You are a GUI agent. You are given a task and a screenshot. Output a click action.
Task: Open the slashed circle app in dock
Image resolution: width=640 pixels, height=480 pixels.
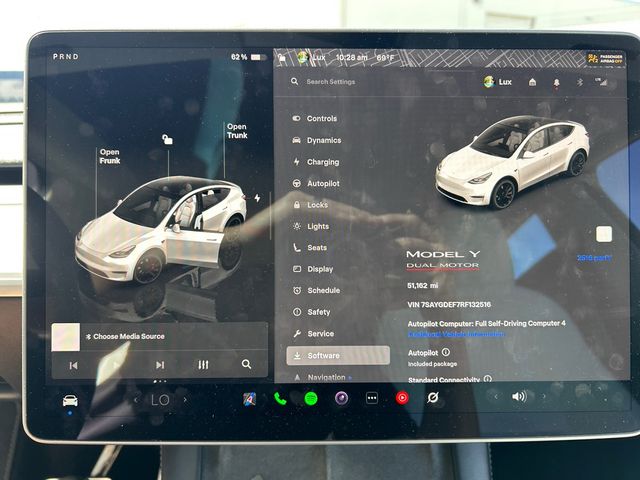433,397
